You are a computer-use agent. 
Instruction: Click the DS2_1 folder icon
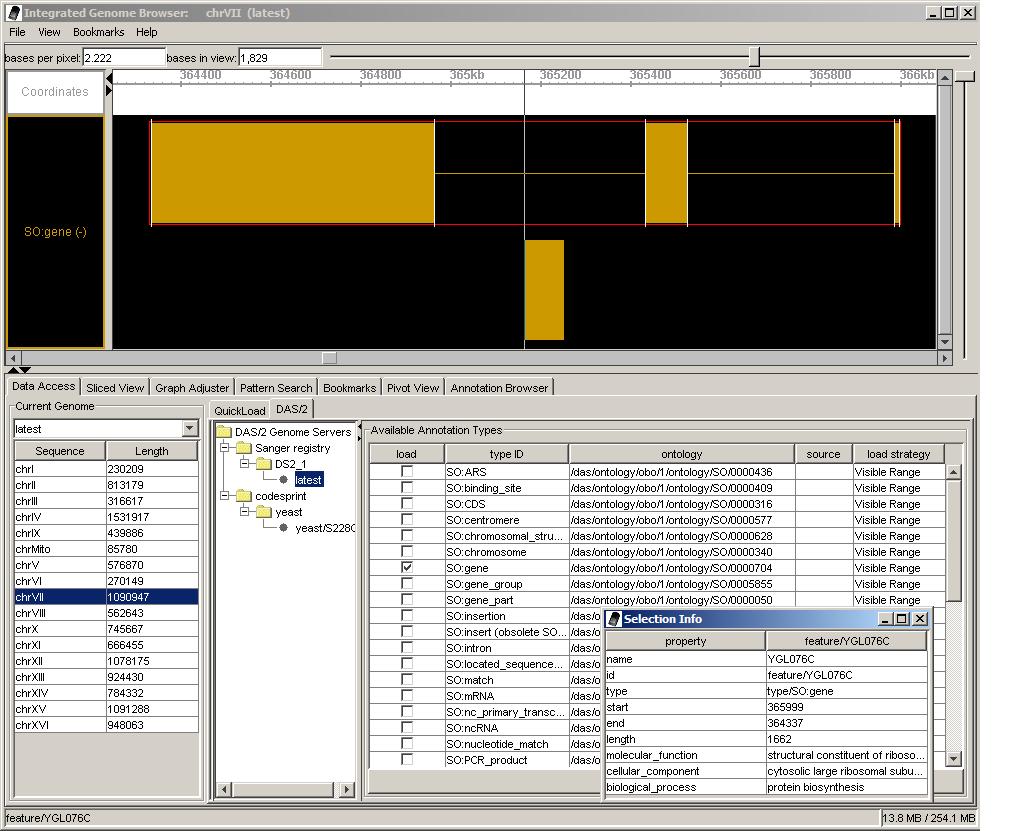264,465
